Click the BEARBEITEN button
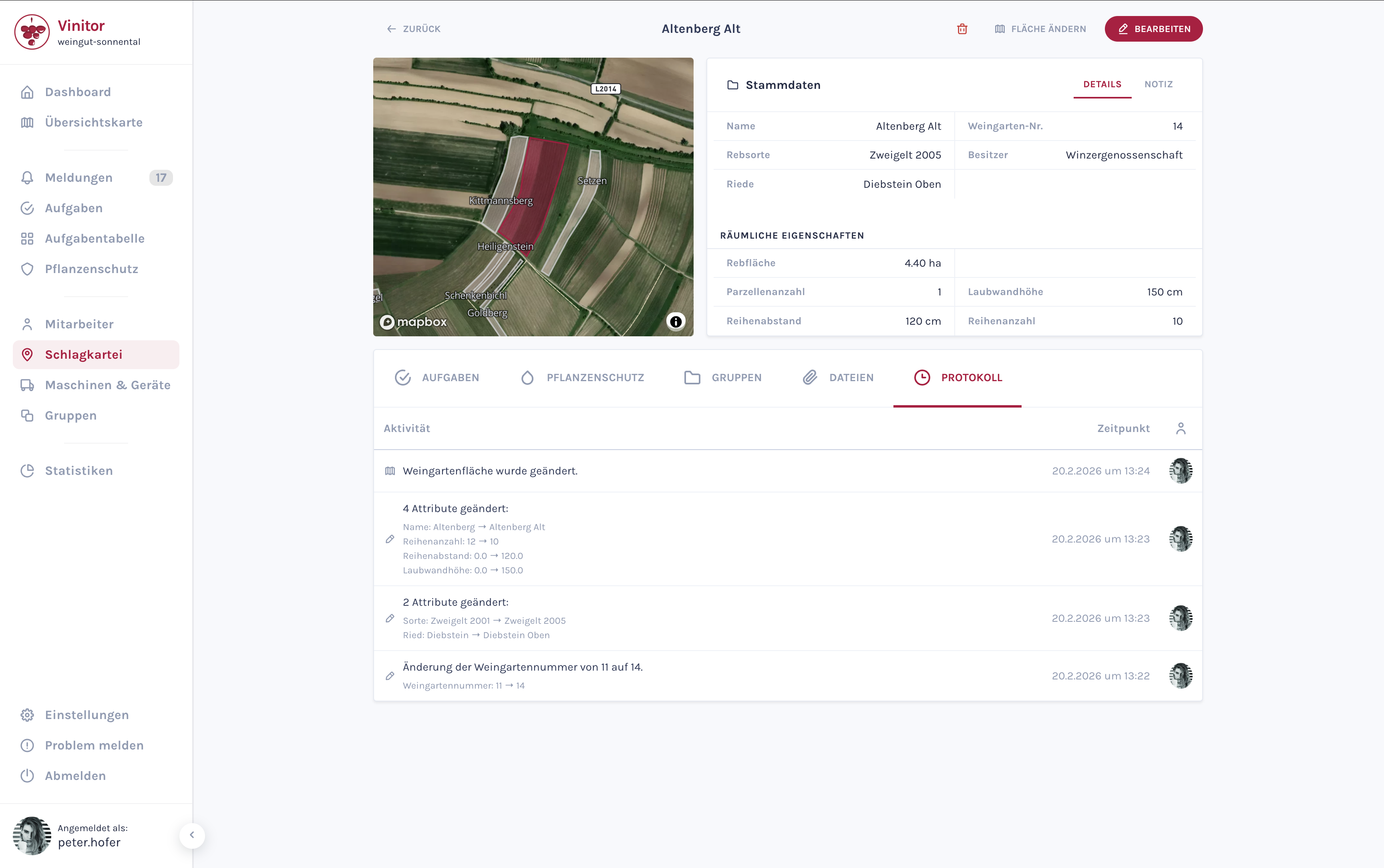Image resolution: width=1384 pixels, height=868 pixels. click(x=1153, y=29)
